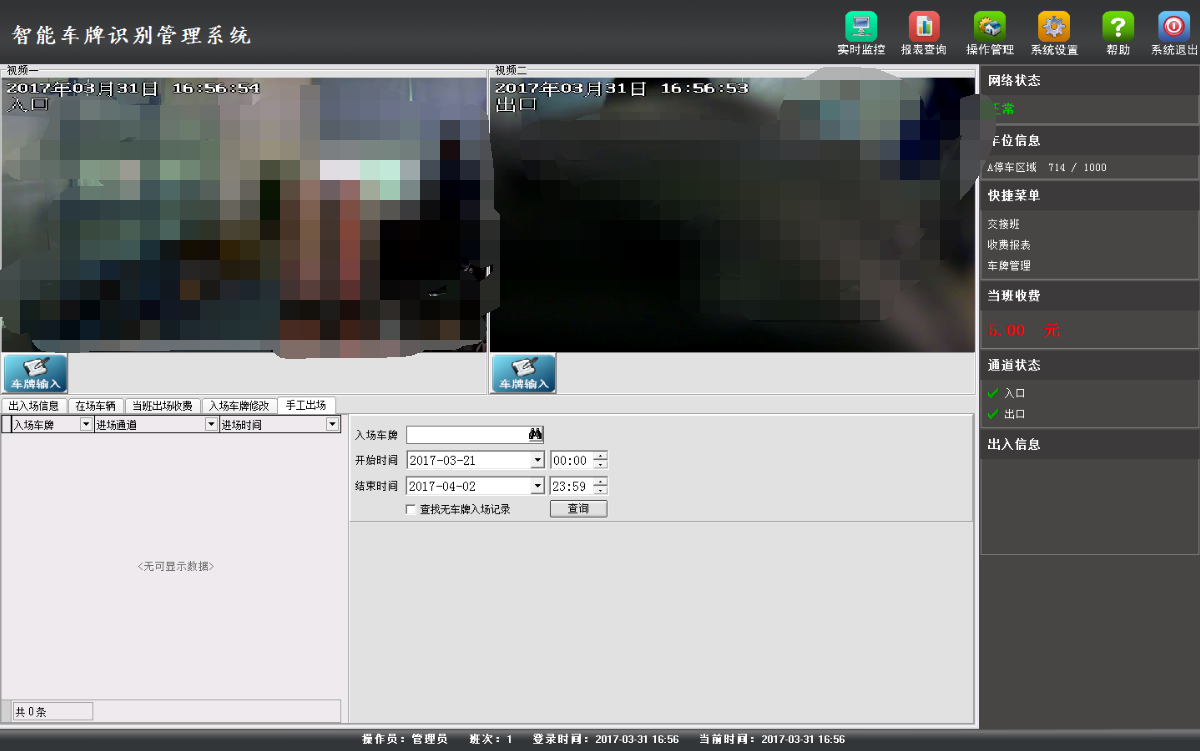Switch to the 入场车牌修改 tab
This screenshot has width=1200, height=751.
point(239,406)
